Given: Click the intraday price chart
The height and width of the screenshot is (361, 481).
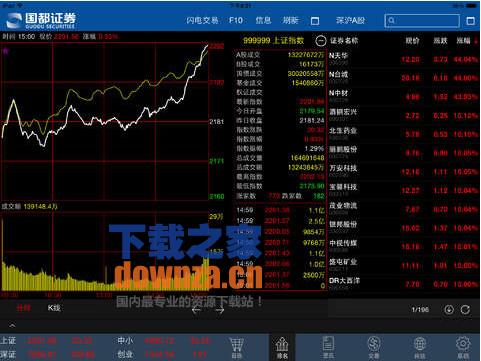Looking at the screenshot, I should point(104,121).
